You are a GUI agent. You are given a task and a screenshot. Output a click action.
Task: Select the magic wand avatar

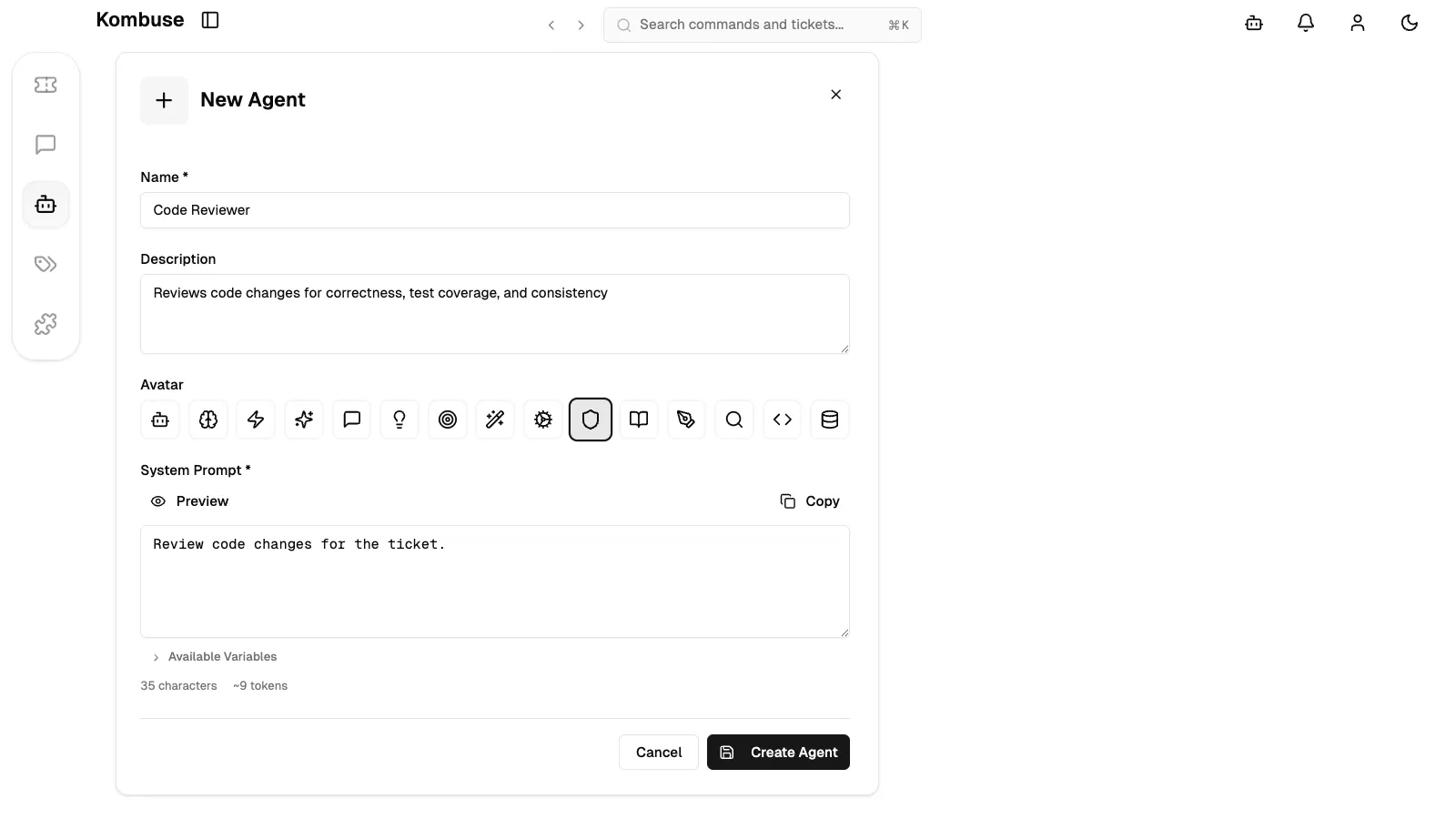click(494, 420)
